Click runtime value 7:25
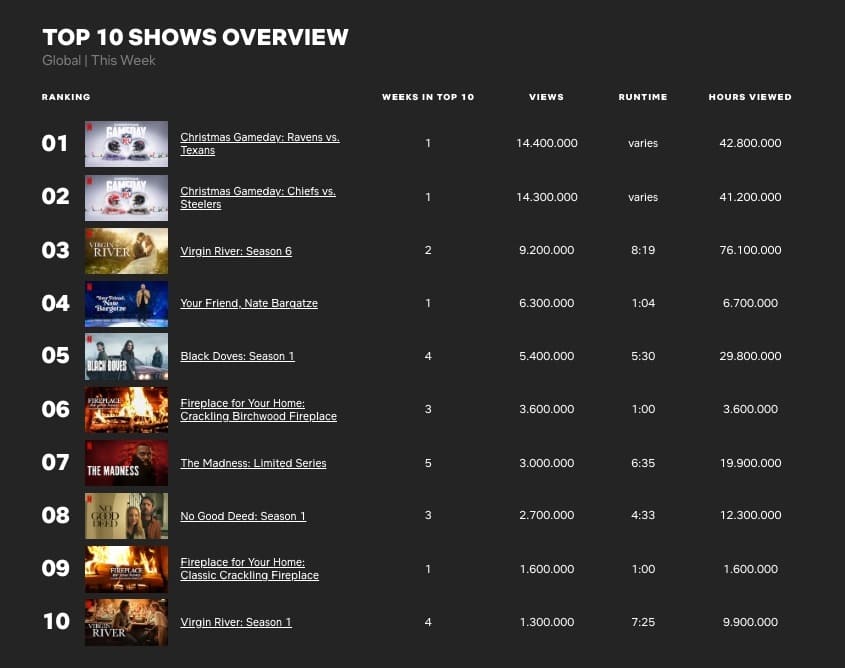This screenshot has height=668, width=845. pyautogui.click(x=643, y=622)
